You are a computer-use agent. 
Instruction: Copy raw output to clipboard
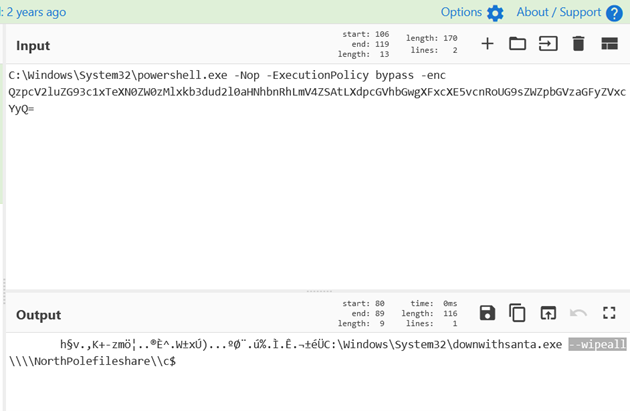pyautogui.click(x=517, y=313)
